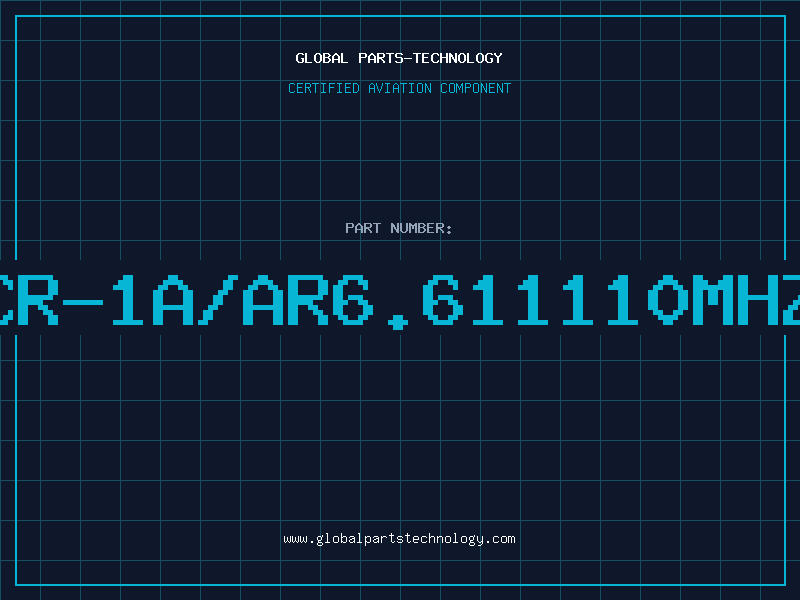Click the GLOBAL PARTS-TECHNOLOGY heading
Image resolution: width=800 pixels, height=600 pixels.
(x=399, y=58)
